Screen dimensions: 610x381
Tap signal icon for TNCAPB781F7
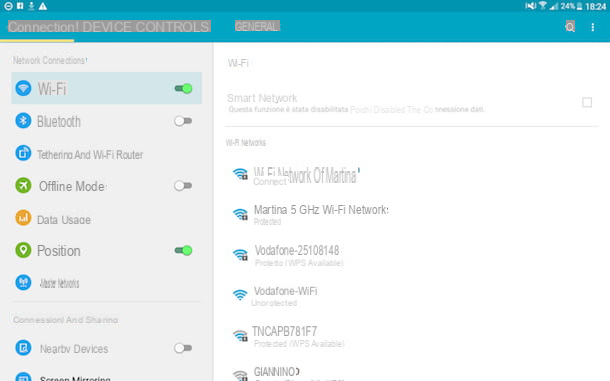(240, 335)
